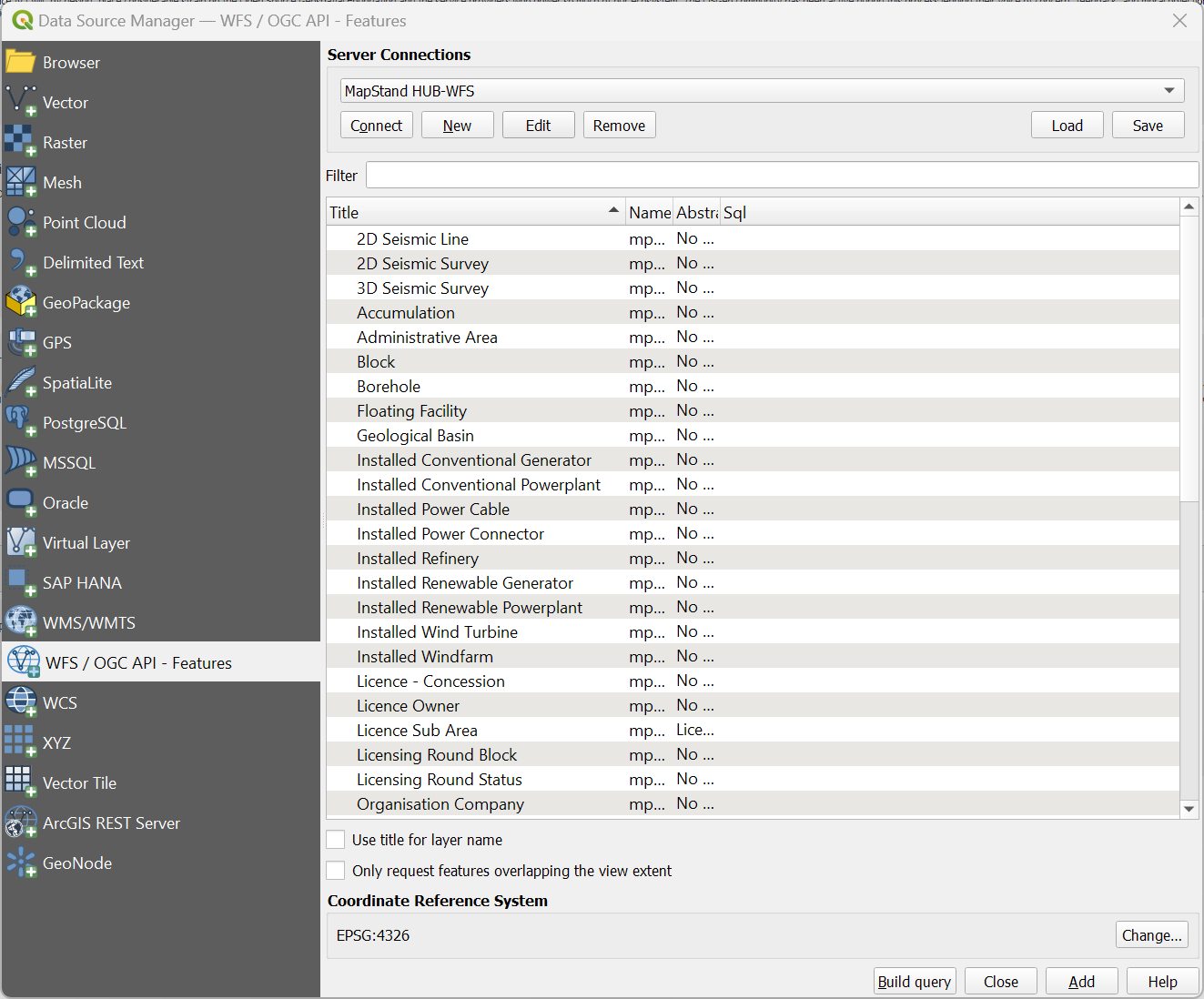Open the WMS/WMTS globe icon

click(x=21, y=623)
